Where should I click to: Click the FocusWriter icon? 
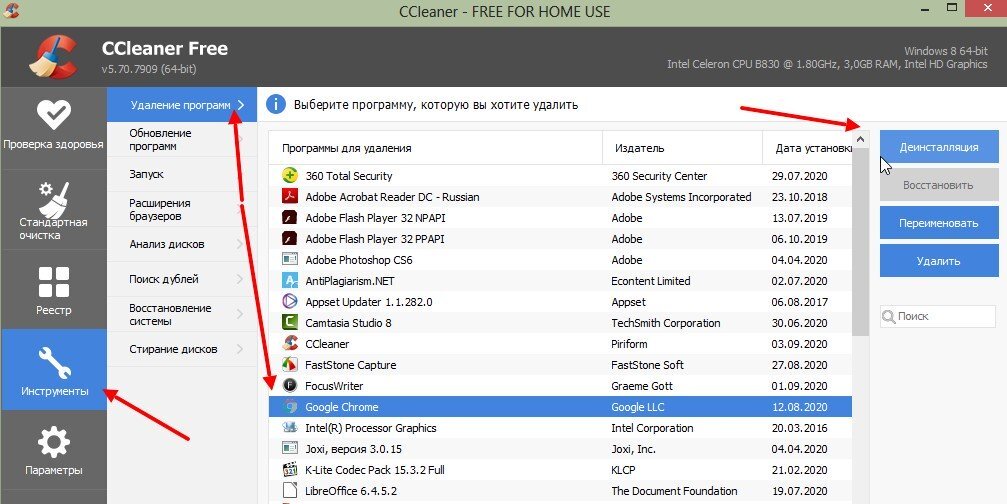(x=290, y=385)
